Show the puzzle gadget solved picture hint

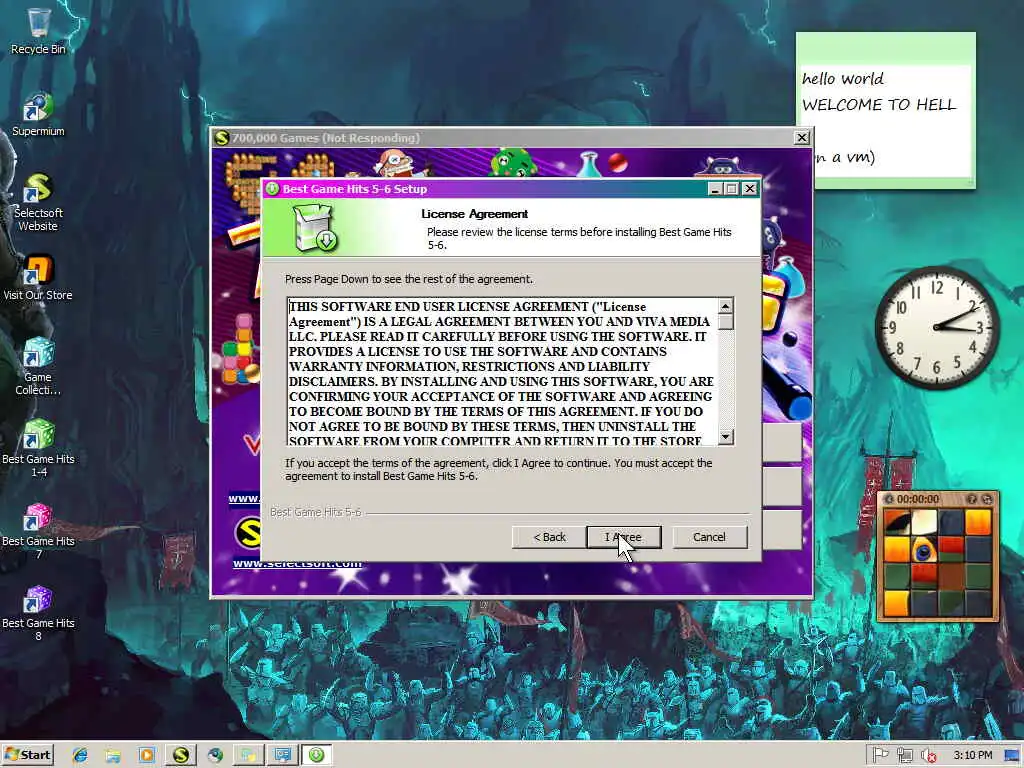tap(972, 499)
